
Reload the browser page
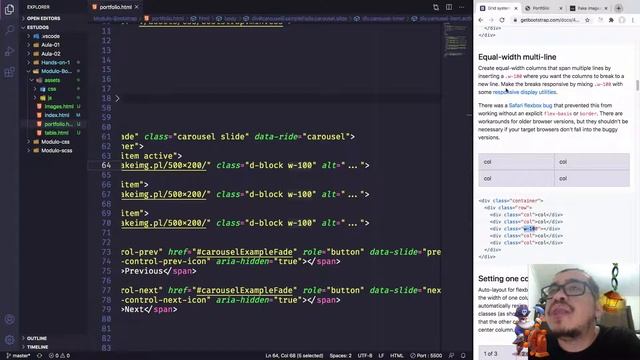point(502,20)
